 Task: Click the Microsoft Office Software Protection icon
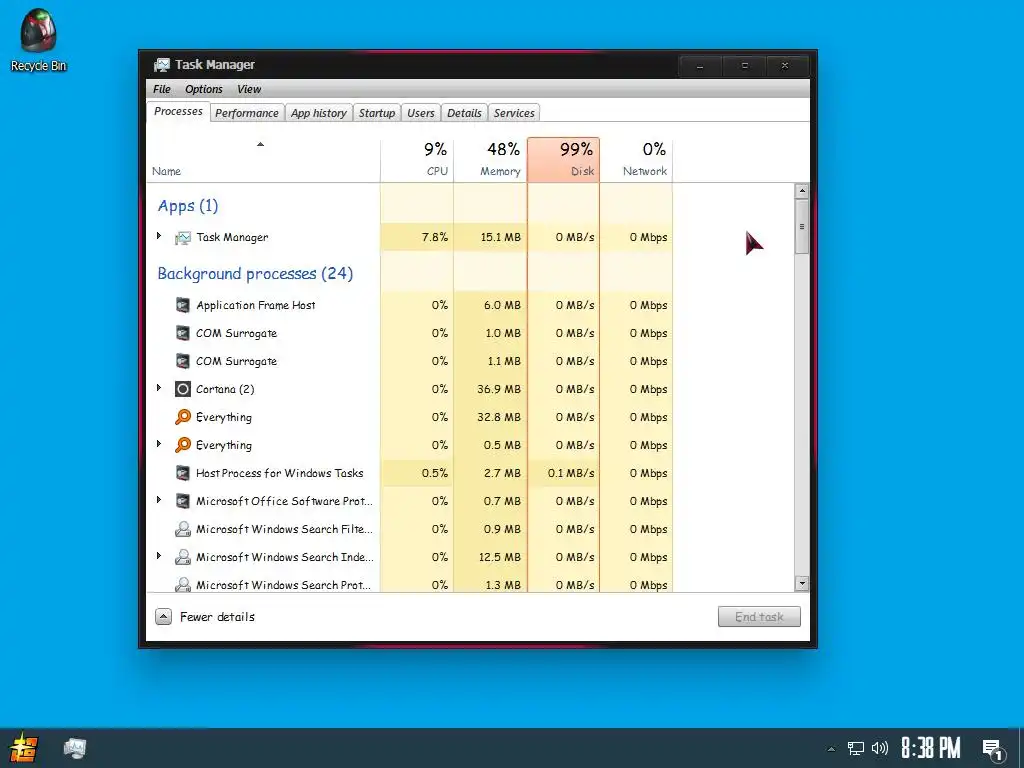(x=183, y=501)
